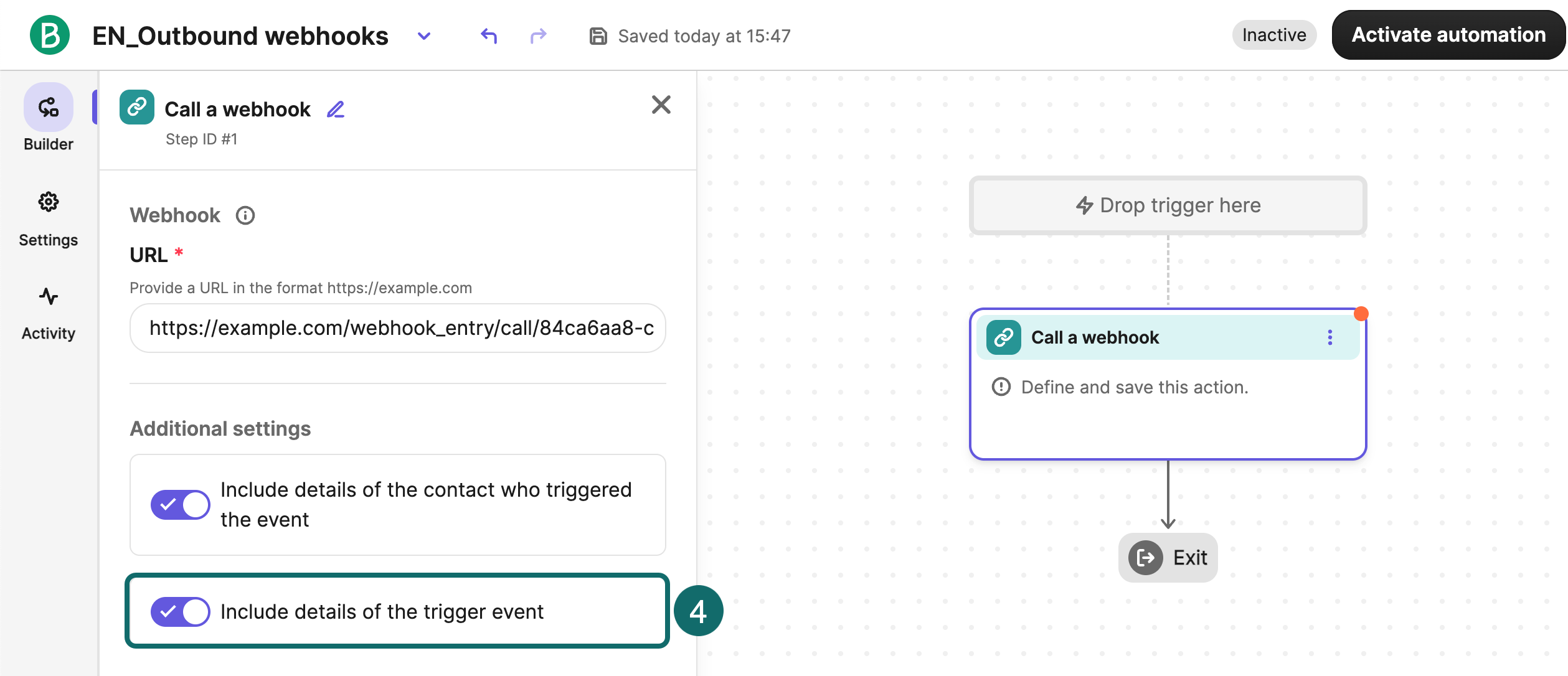Click the edit pencil next to Call a webhook

(x=336, y=108)
